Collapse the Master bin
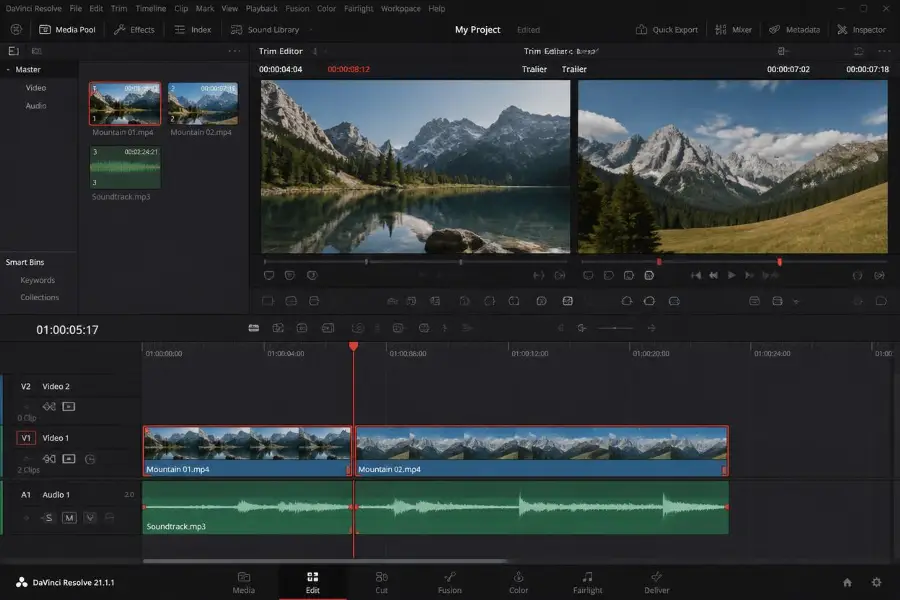This screenshot has height=600, width=900. click(8, 69)
